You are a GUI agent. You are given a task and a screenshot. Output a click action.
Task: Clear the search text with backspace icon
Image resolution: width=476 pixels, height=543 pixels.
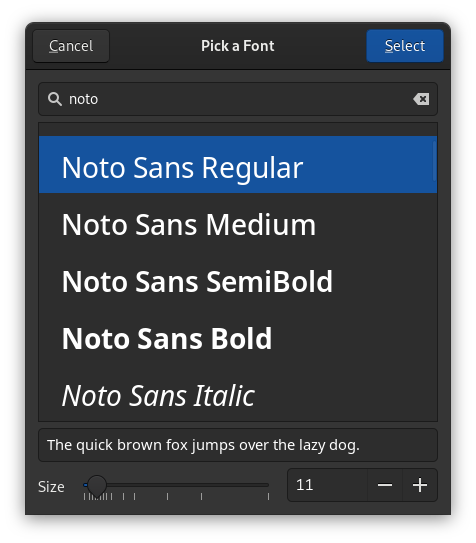click(x=421, y=99)
